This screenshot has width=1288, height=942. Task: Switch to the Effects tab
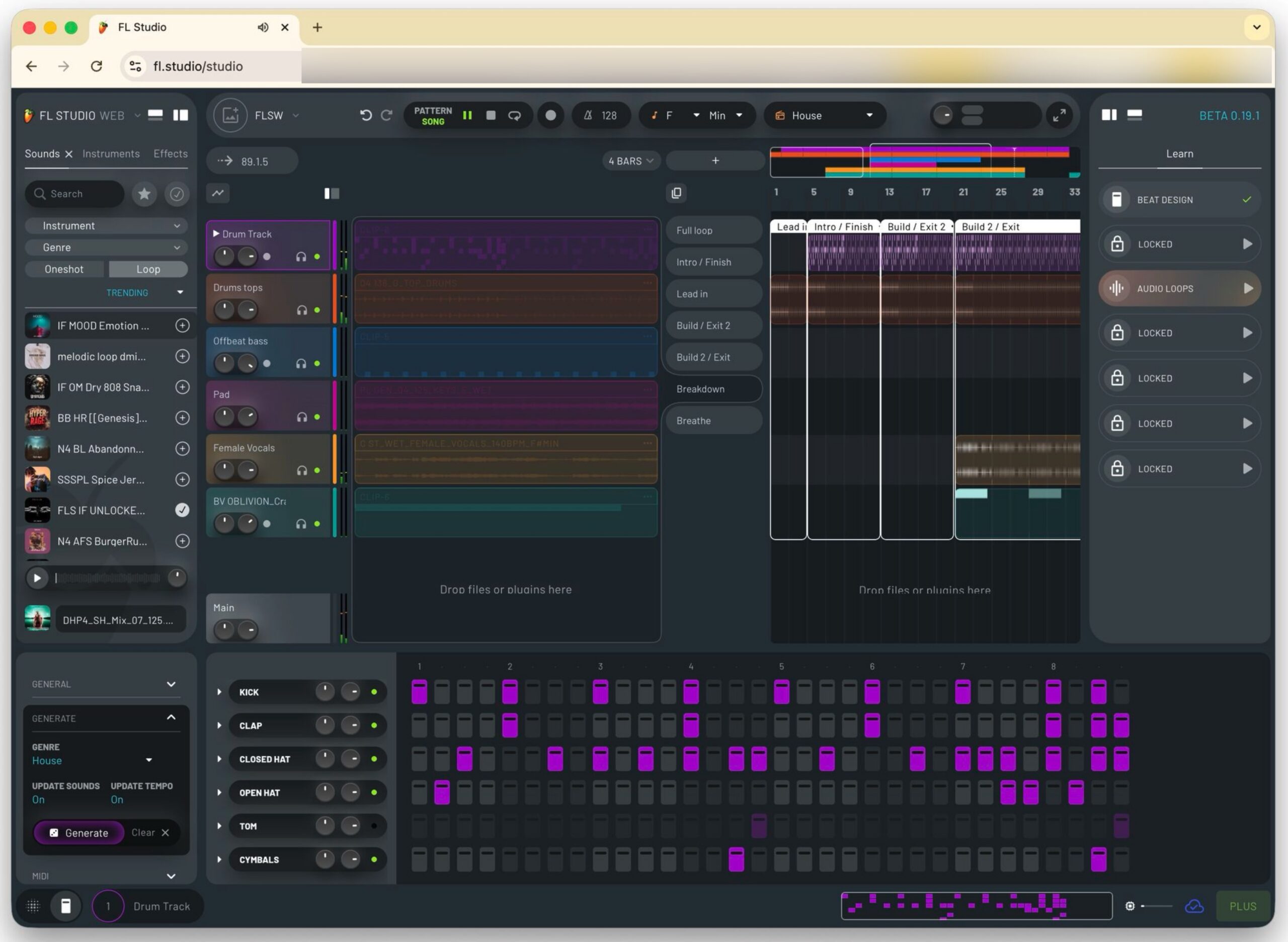tap(170, 153)
